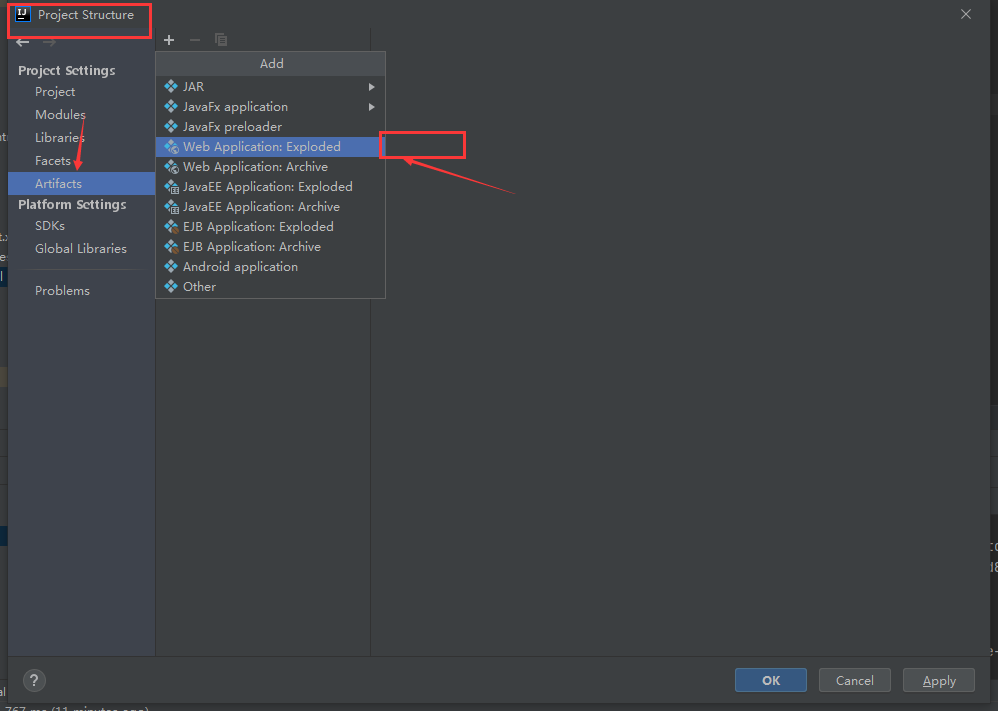Image resolution: width=998 pixels, height=711 pixels.
Task: Open the Project settings page
Action: point(81,92)
